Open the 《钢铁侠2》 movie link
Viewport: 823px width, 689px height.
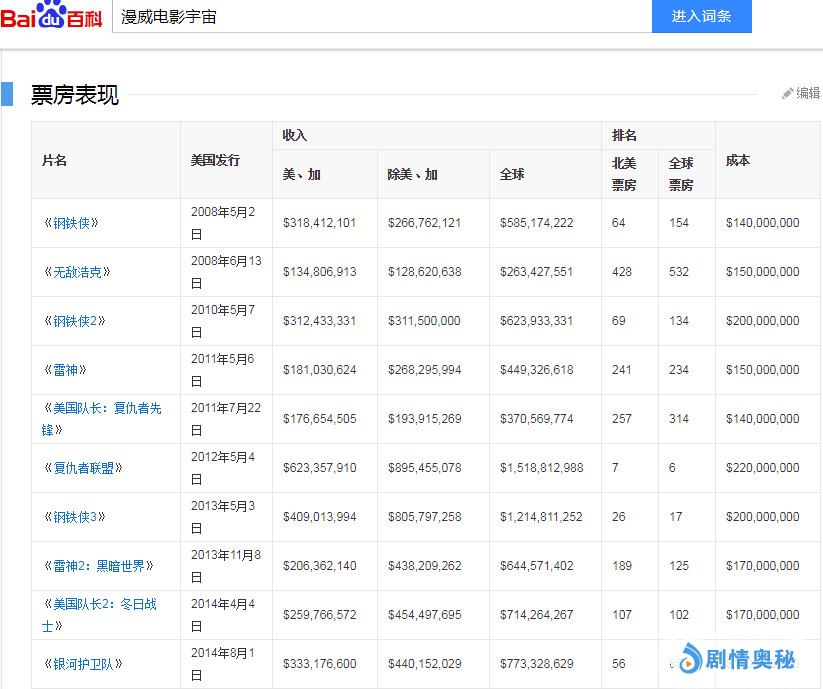coord(74,321)
